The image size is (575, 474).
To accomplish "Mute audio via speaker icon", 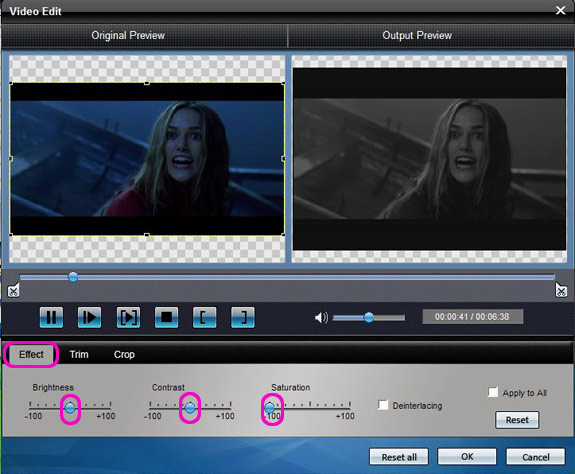I will [x=321, y=317].
